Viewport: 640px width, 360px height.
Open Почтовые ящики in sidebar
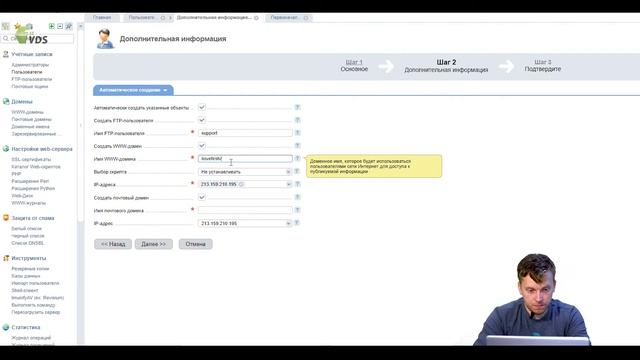coord(30,87)
